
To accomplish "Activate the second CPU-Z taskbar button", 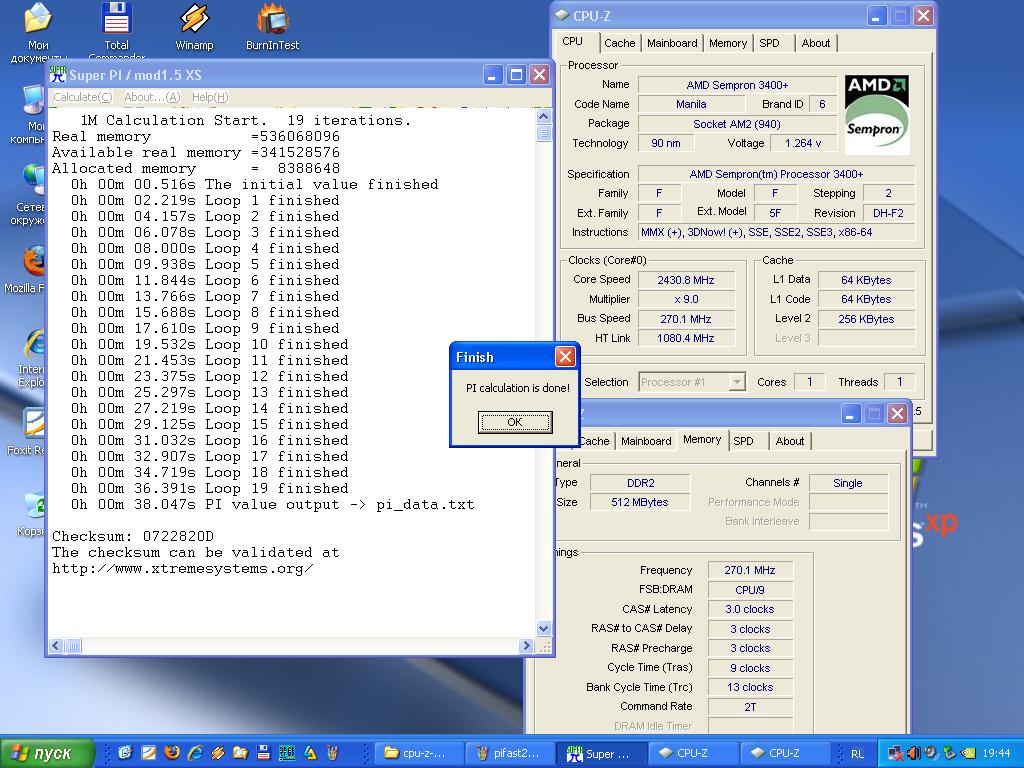I will 784,753.
